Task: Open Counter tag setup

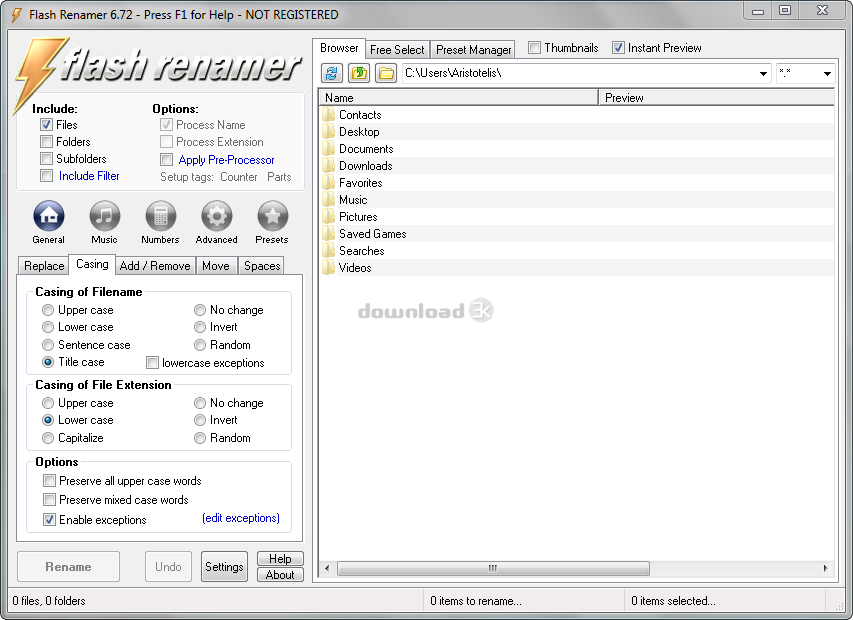Action: click(x=238, y=177)
